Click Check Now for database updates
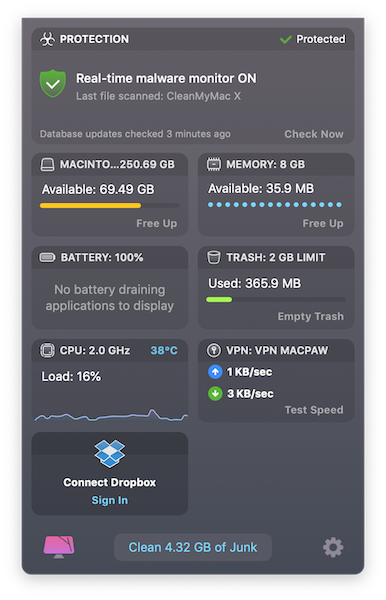This screenshot has height=600, width=386. pyautogui.click(x=314, y=134)
